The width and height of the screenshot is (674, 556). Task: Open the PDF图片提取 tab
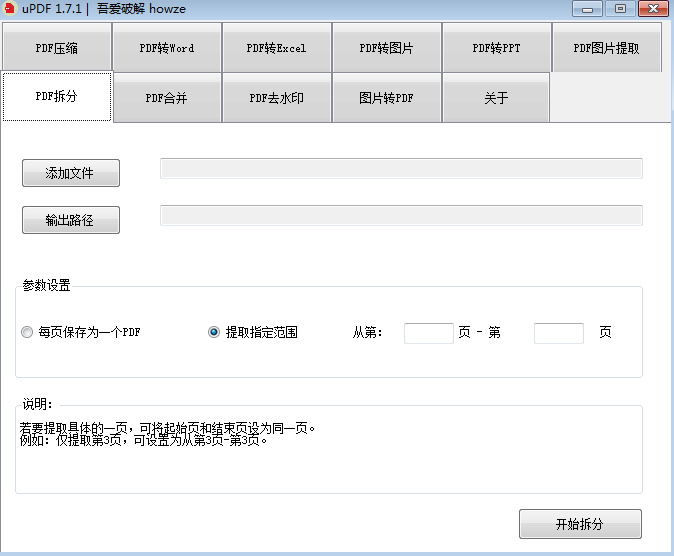607,48
